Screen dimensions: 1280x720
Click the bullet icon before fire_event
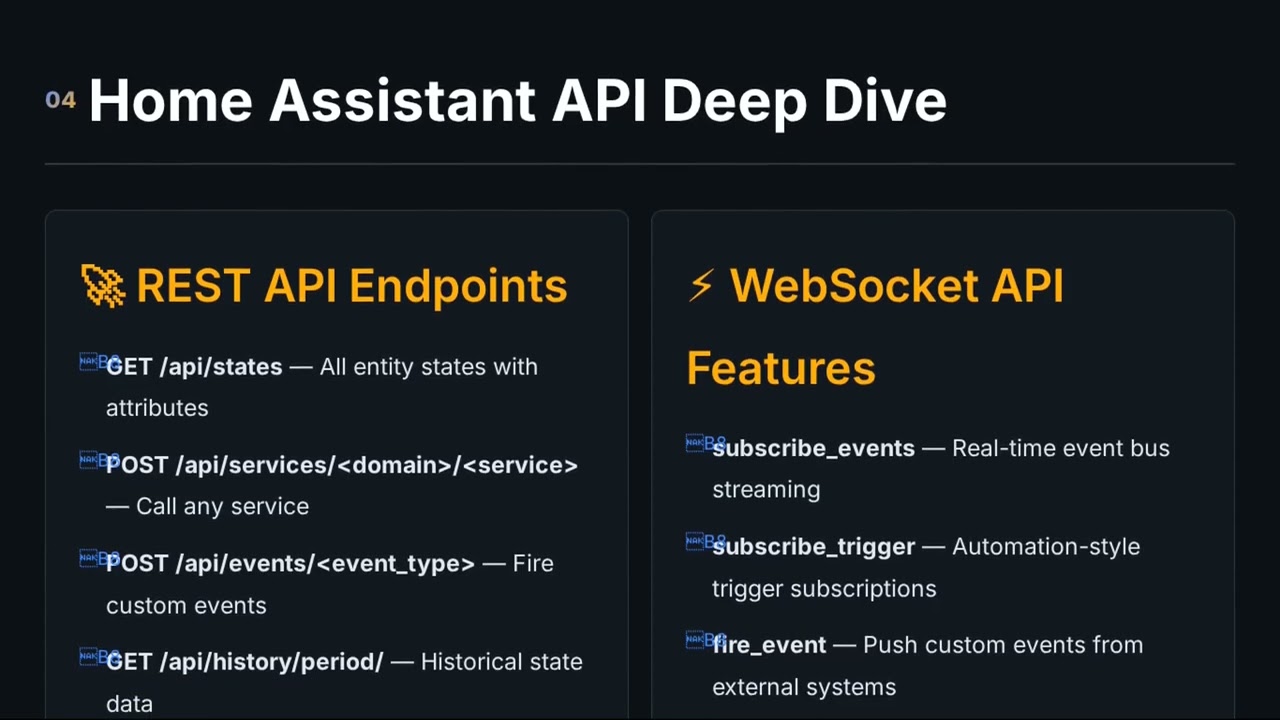pyautogui.click(x=700, y=640)
